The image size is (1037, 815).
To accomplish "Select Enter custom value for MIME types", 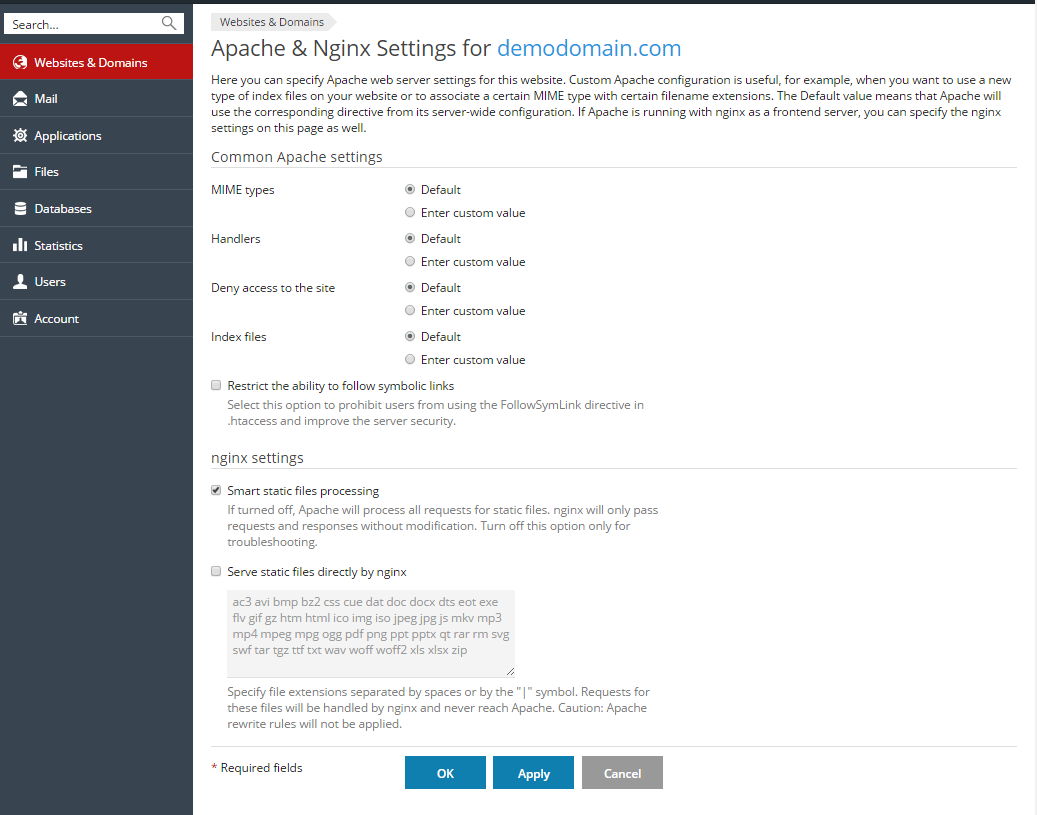I will (x=410, y=212).
